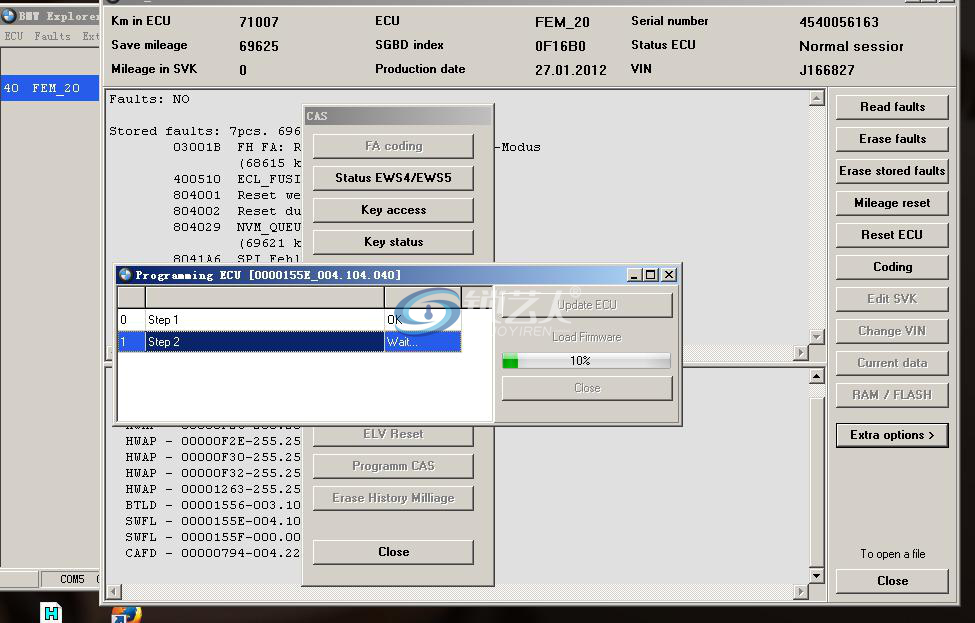The width and height of the screenshot is (975, 623).
Task: Expand the Extra options menu
Action: pyautogui.click(x=892, y=435)
